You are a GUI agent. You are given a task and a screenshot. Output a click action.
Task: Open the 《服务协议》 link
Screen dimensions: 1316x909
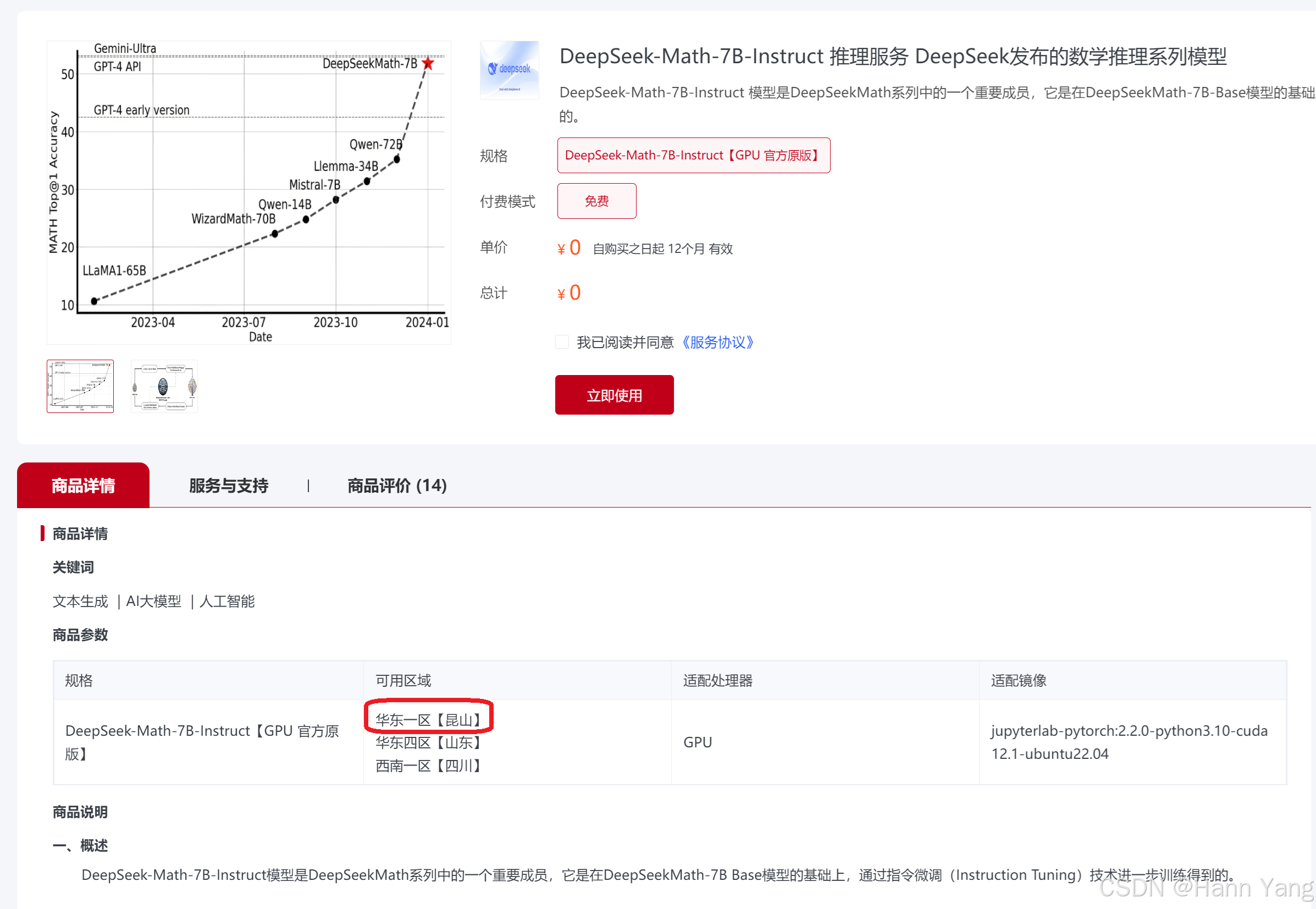click(x=718, y=342)
